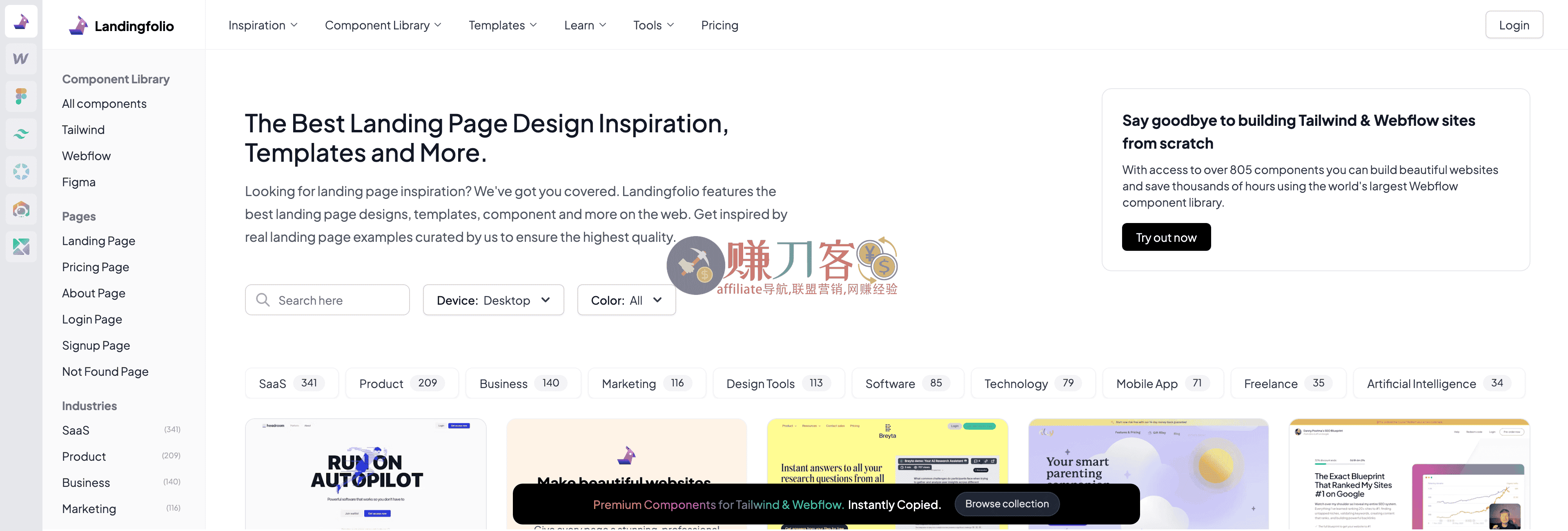Filter by Artificial Intelligence 34 chip
This screenshot has height=531, width=1568.
(1439, 384)
